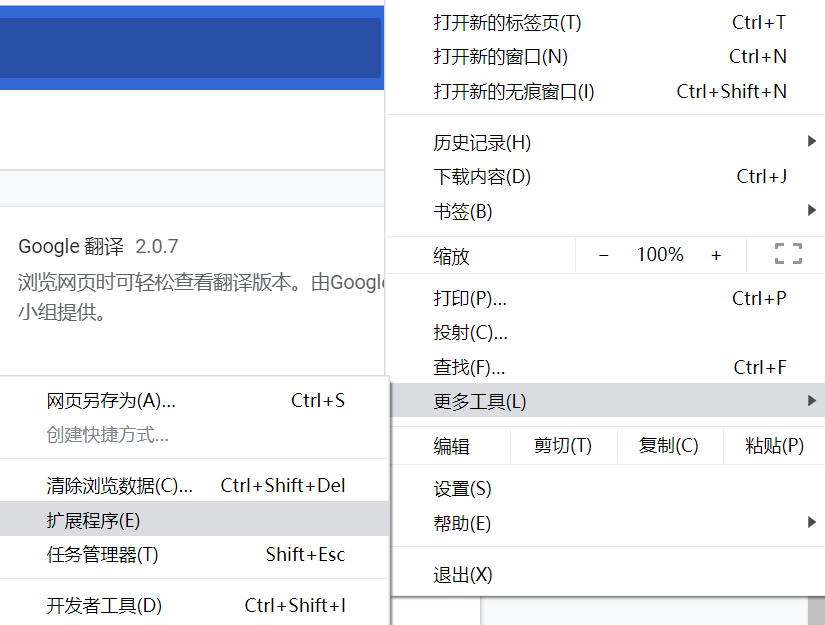Open 设置(S) settings

tap(463, 489)
